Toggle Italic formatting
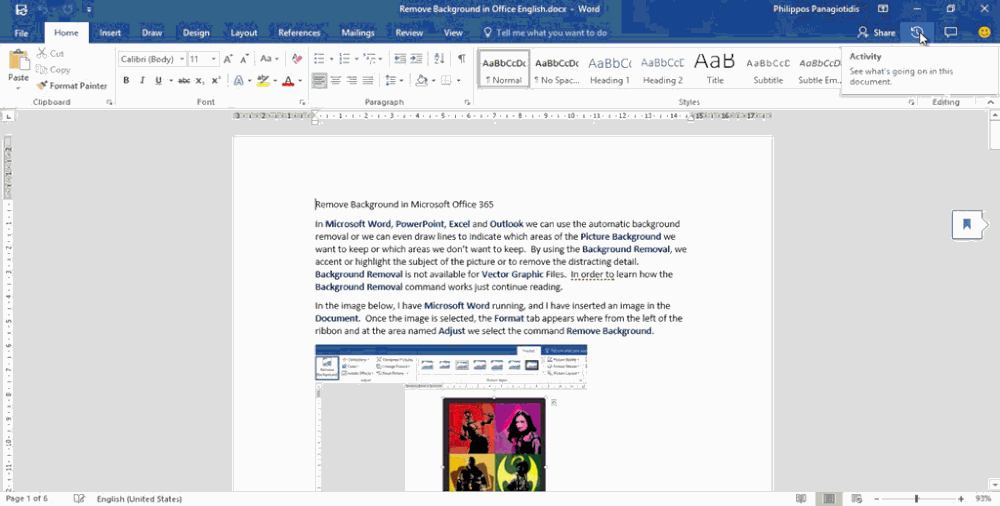Viewport: 1000px width, 506px height. click(x=142, y=80)
